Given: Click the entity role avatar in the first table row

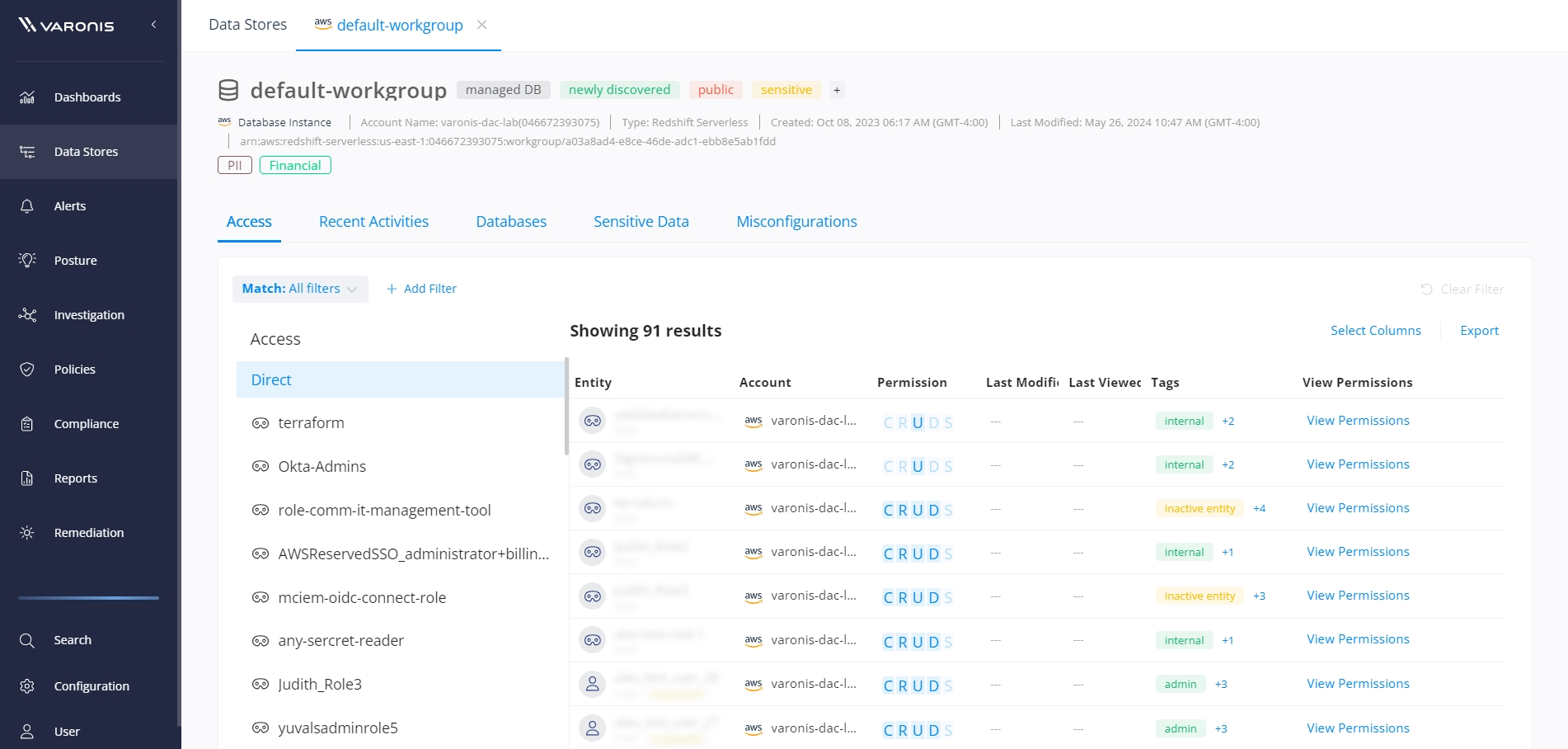Looking at the screenshot, I should 592,421.
